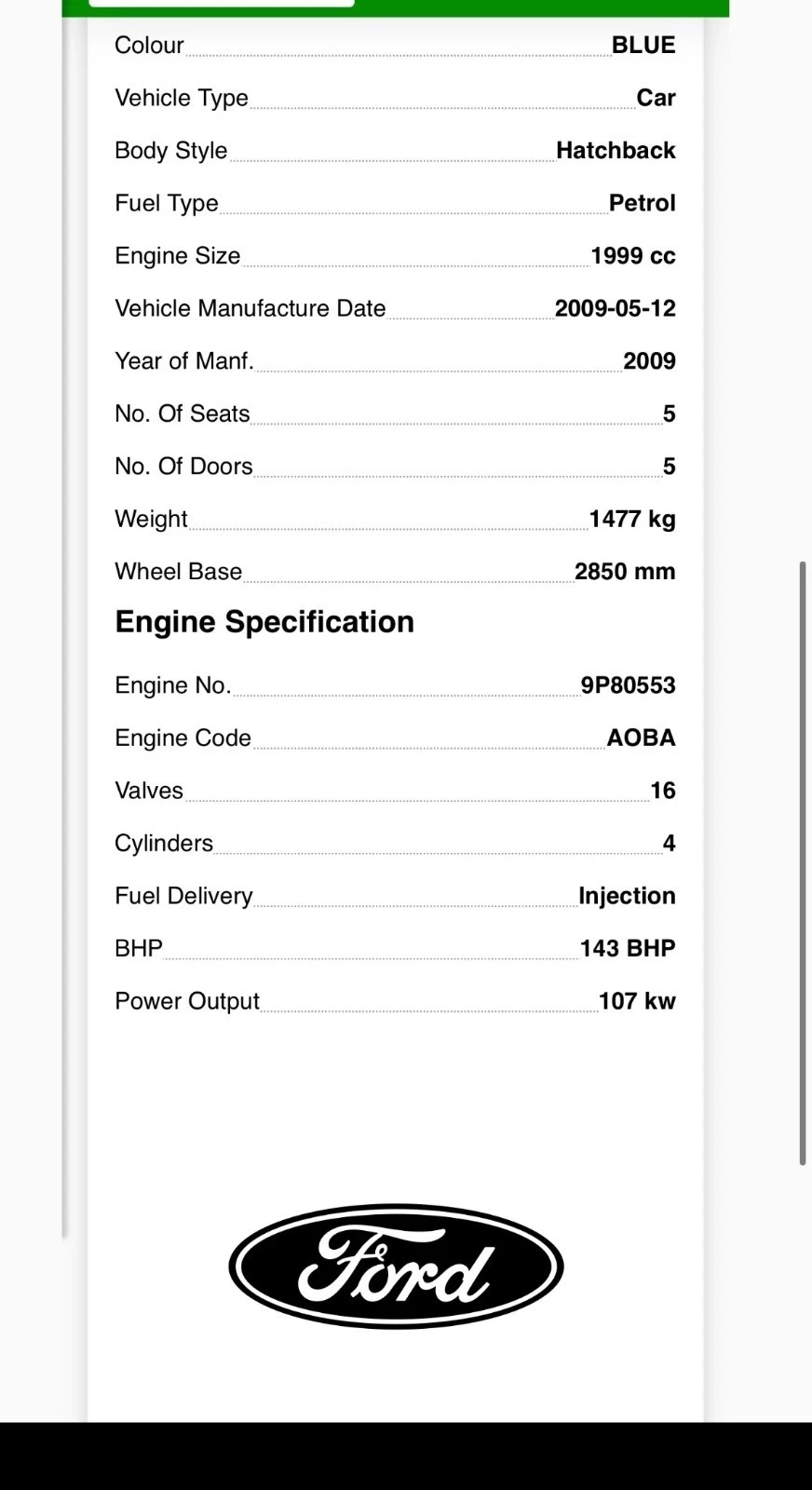This screenshot has width=812, height=1490.
Task: Click the Ford oval logo
Action: (x=396, y=1266)
